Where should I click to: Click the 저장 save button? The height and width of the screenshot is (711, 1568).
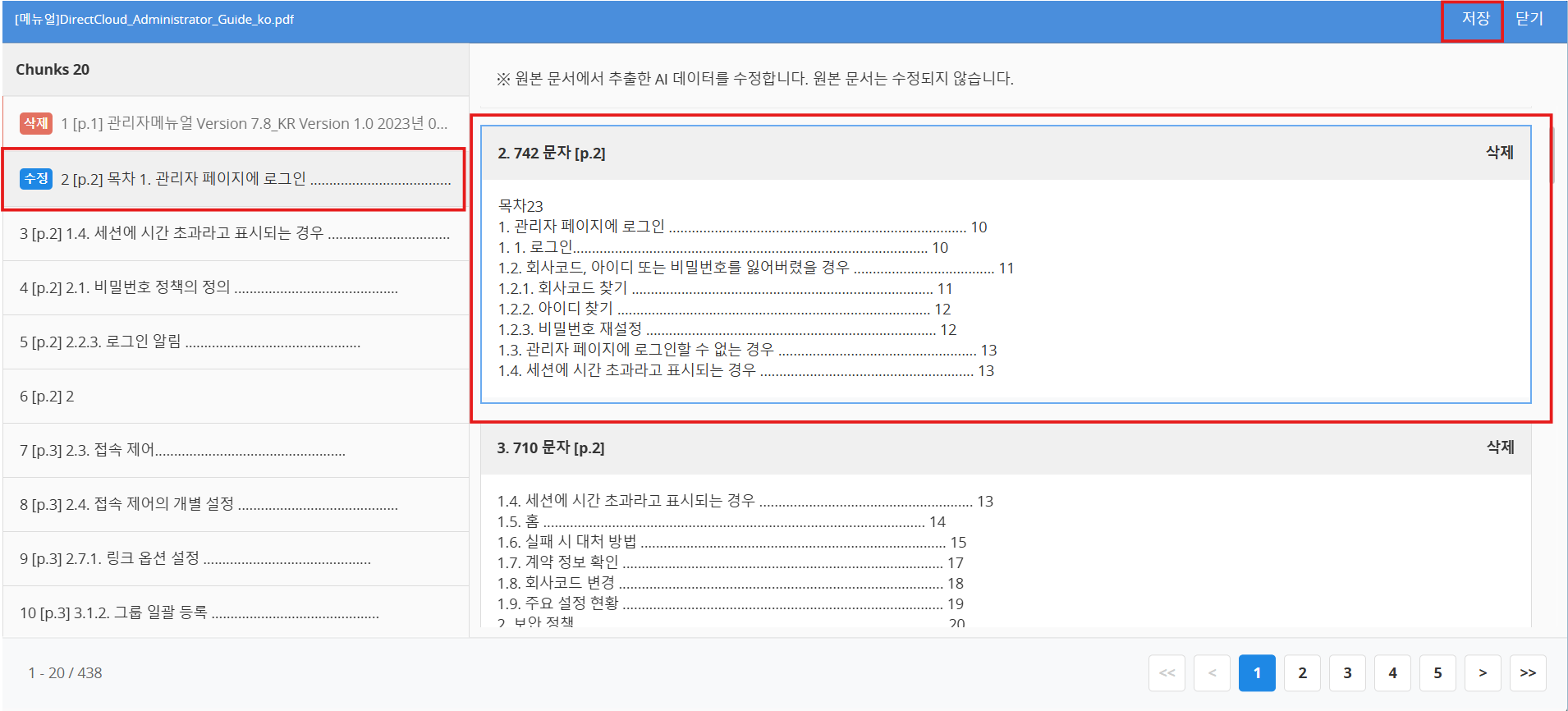coord(1474,19)
